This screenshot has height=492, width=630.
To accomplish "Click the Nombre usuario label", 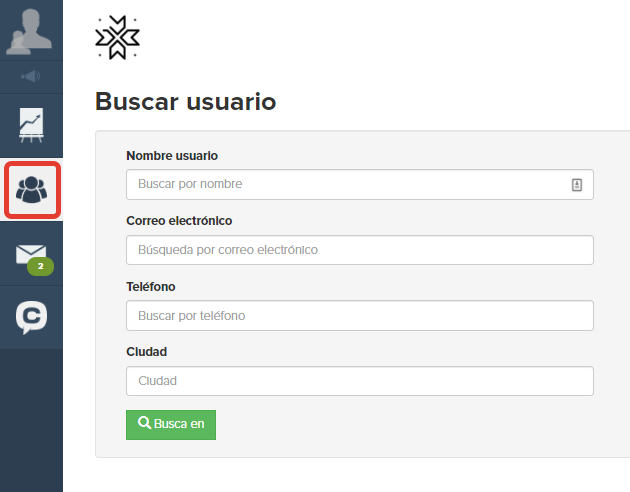I will [x=172, y=156].
